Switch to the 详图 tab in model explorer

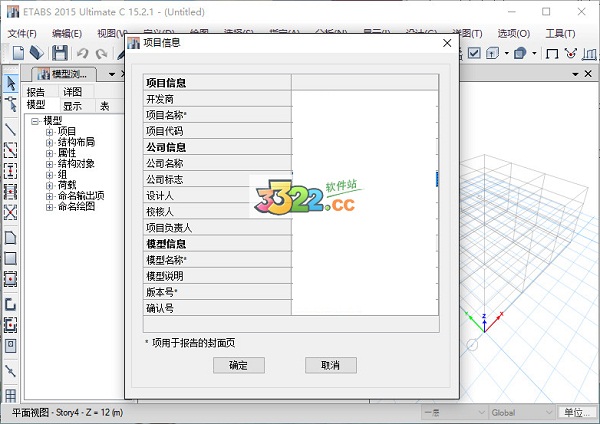point(72,92)
